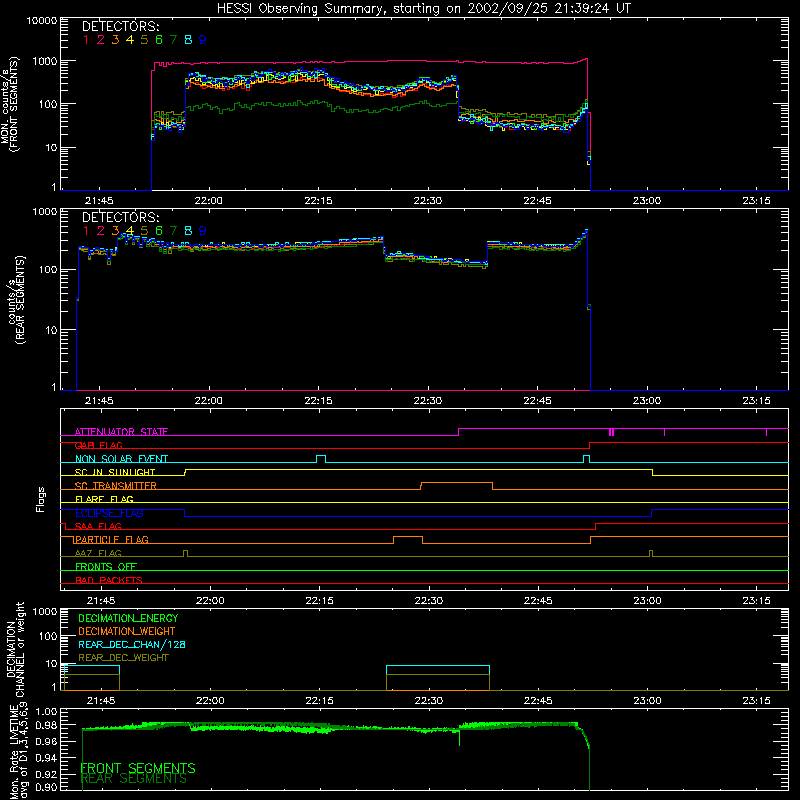Click the REAR_DEC_WEIGHT legend entry
Viewport: 800px width, 800px height.
pos(123,658)
